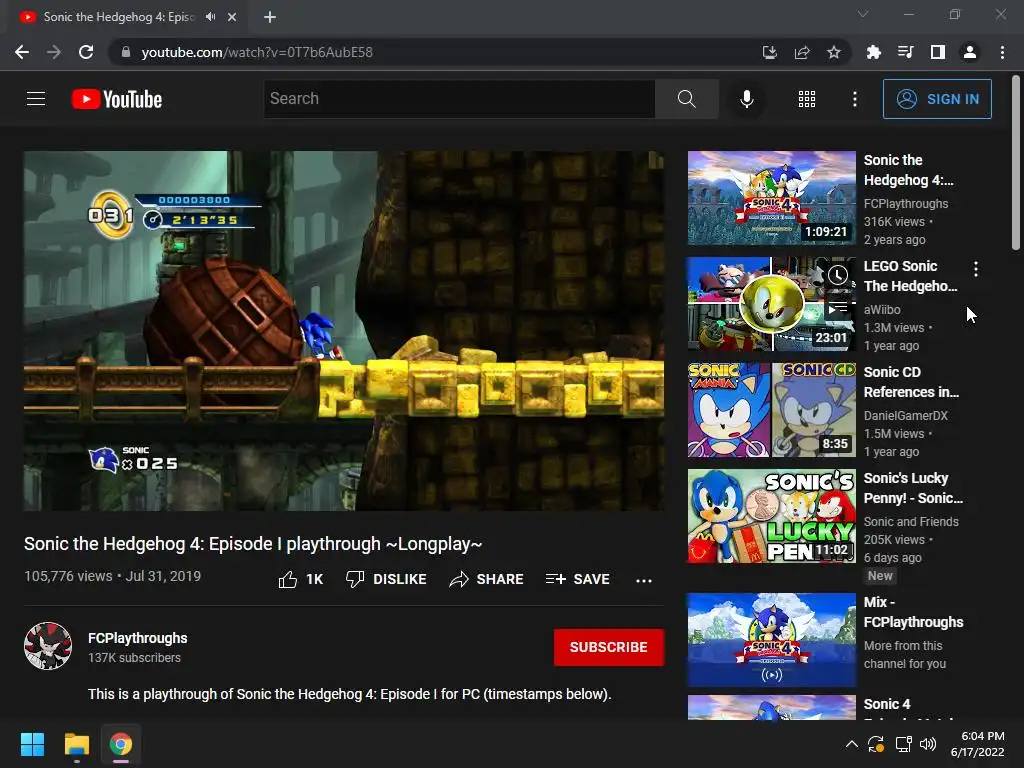1024x768 pixels.
Task: Open more actions ellipsis below video
Action: pos(644,580)
